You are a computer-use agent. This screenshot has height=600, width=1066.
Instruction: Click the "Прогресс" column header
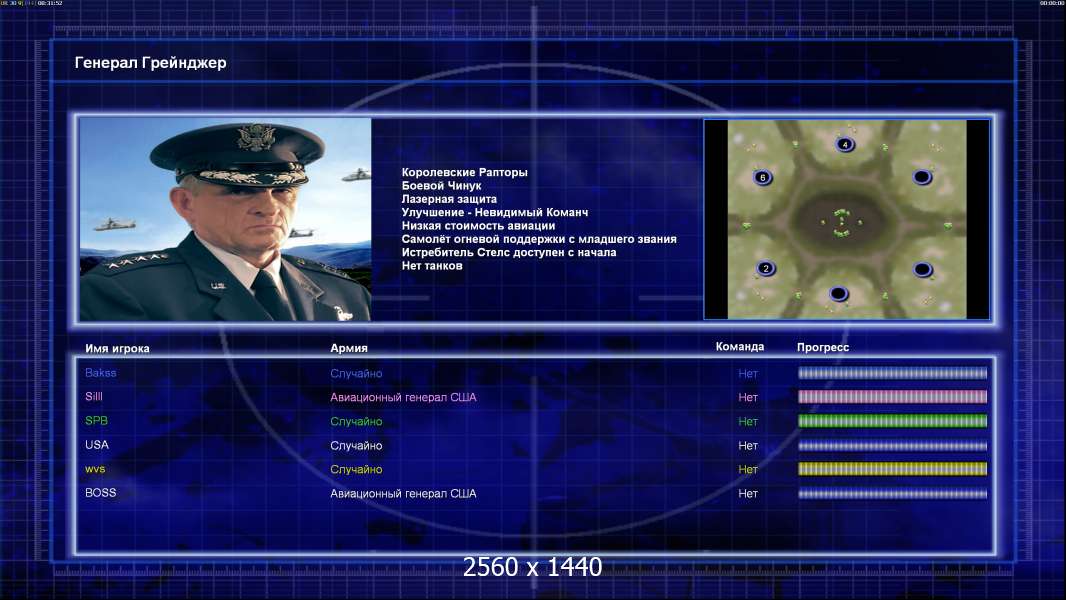(823, 347)
